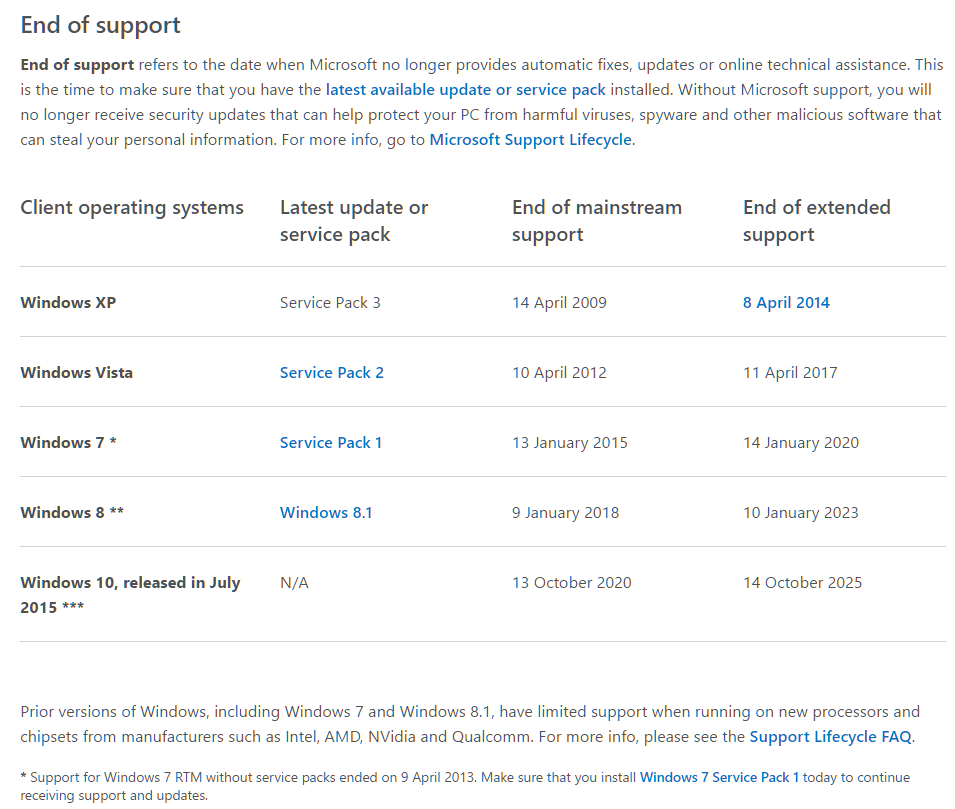Open the Service Pack 1 link in the table
The image size is (955, 809).
point(330,443)
